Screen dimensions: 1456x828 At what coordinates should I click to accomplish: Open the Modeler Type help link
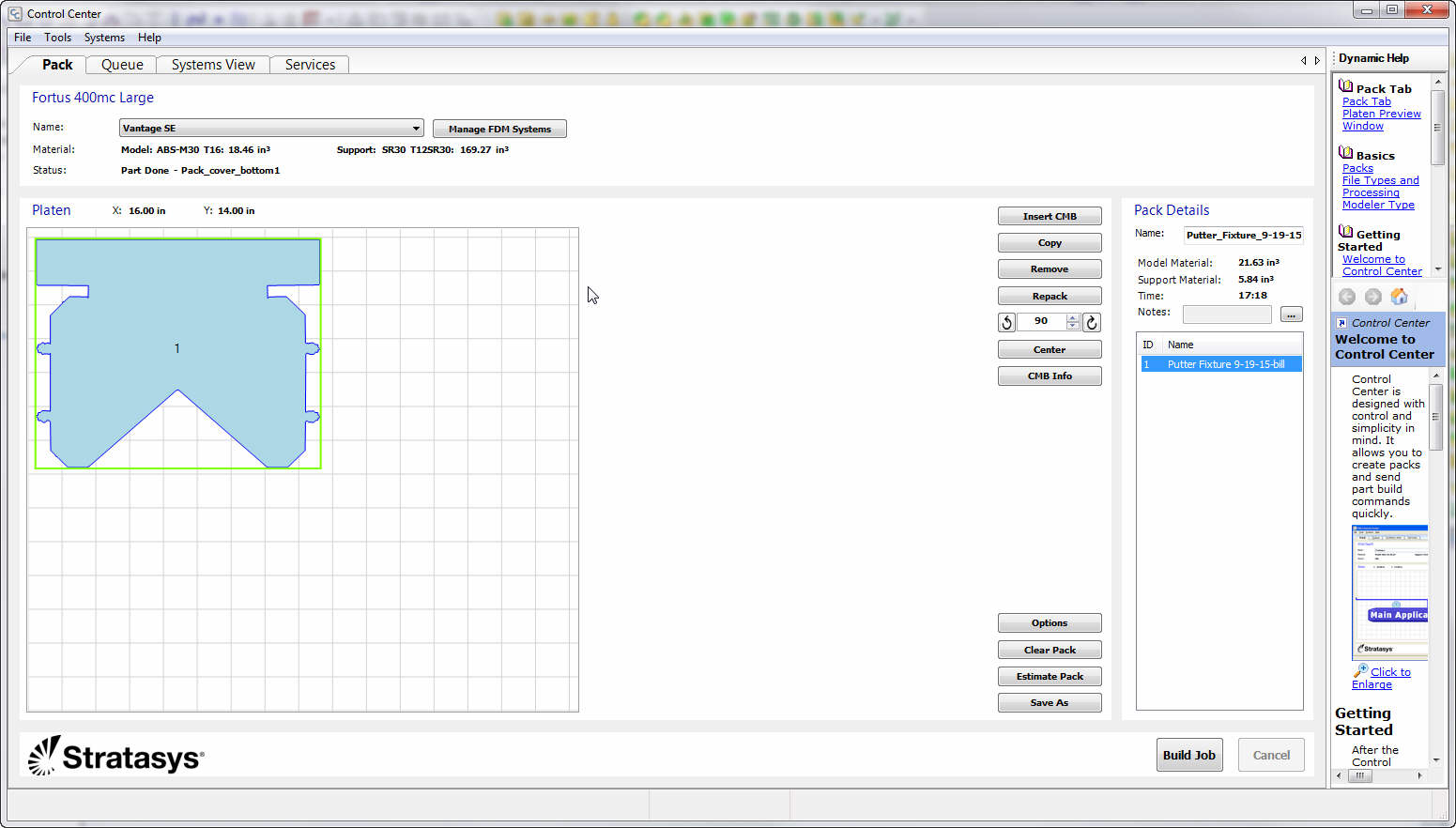click(1378, 205)
